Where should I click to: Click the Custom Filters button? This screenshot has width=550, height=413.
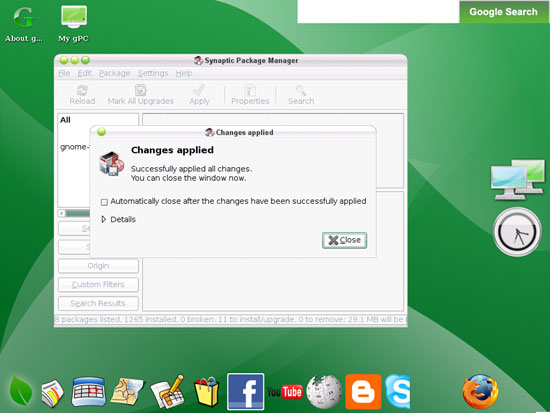98,284
